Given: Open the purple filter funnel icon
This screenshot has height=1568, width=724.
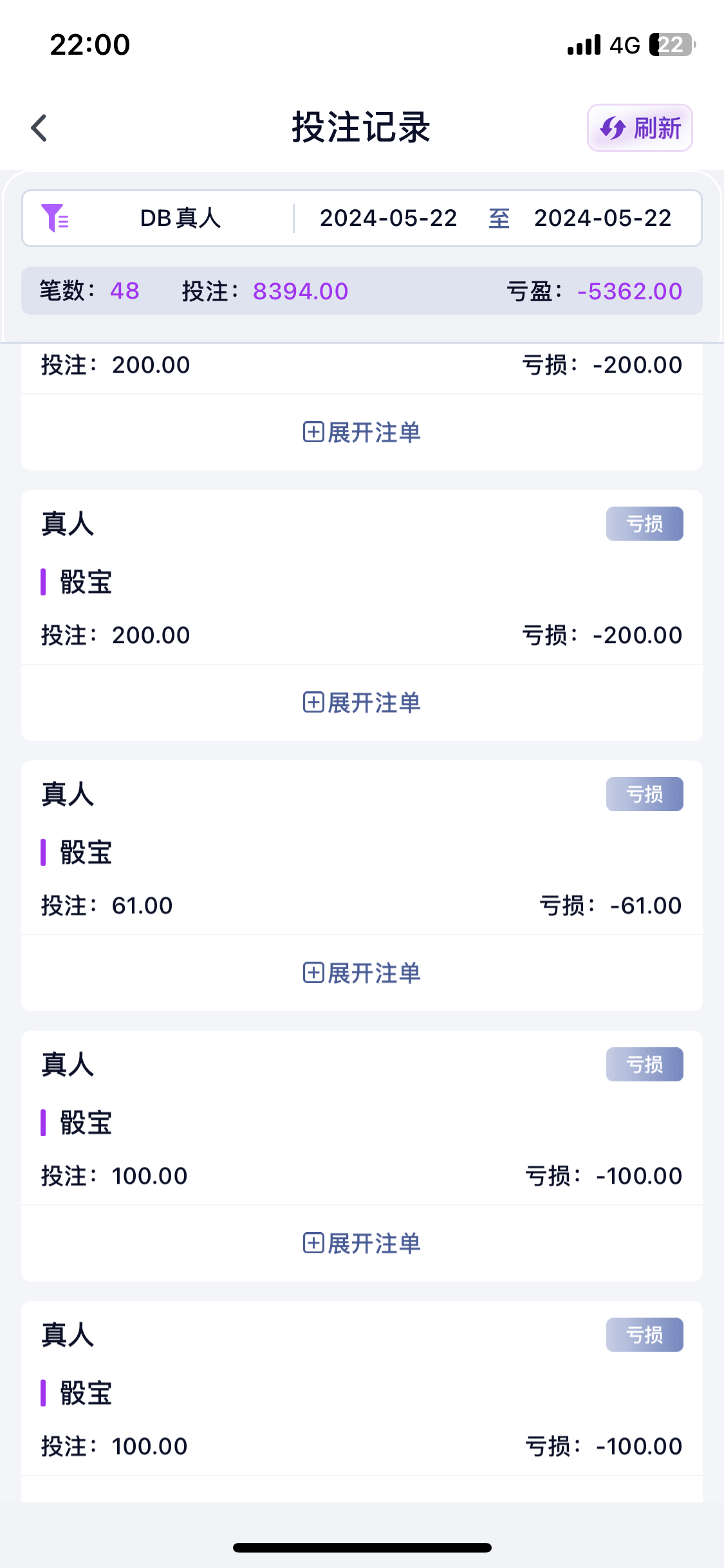Looking at the screenshot, I should point(55,218).
